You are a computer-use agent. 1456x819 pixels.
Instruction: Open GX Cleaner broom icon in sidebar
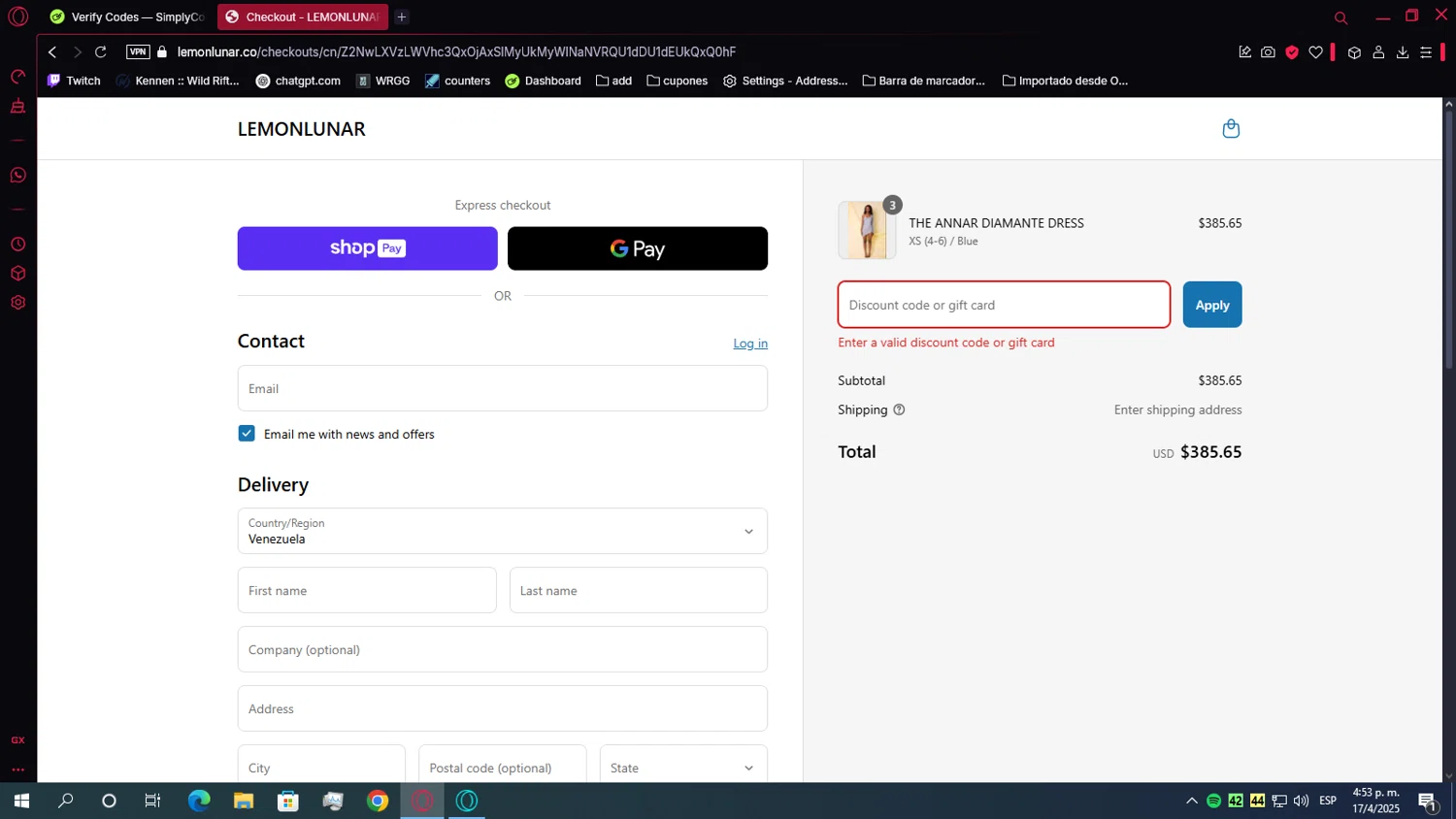click(17, 106)
